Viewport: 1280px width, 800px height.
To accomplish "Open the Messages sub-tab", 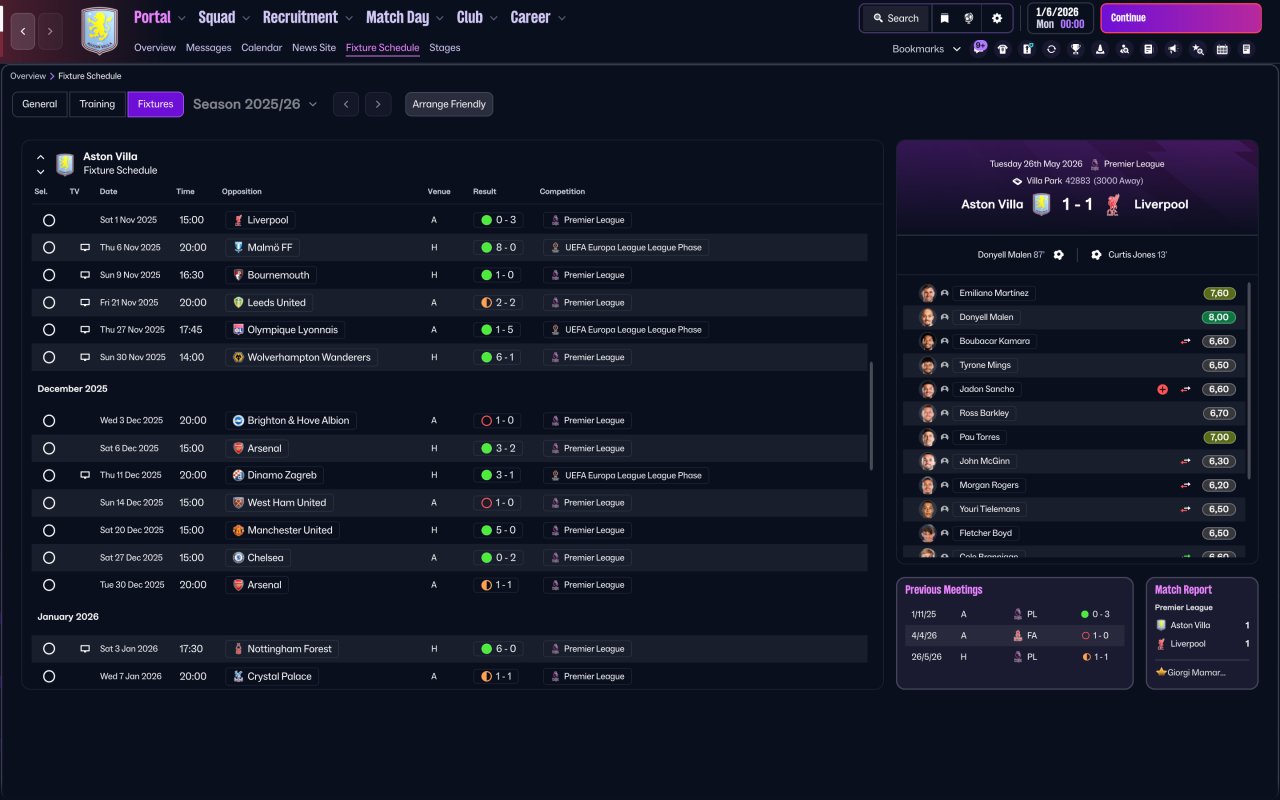I will pyautogui.click(x=208, y=48).
